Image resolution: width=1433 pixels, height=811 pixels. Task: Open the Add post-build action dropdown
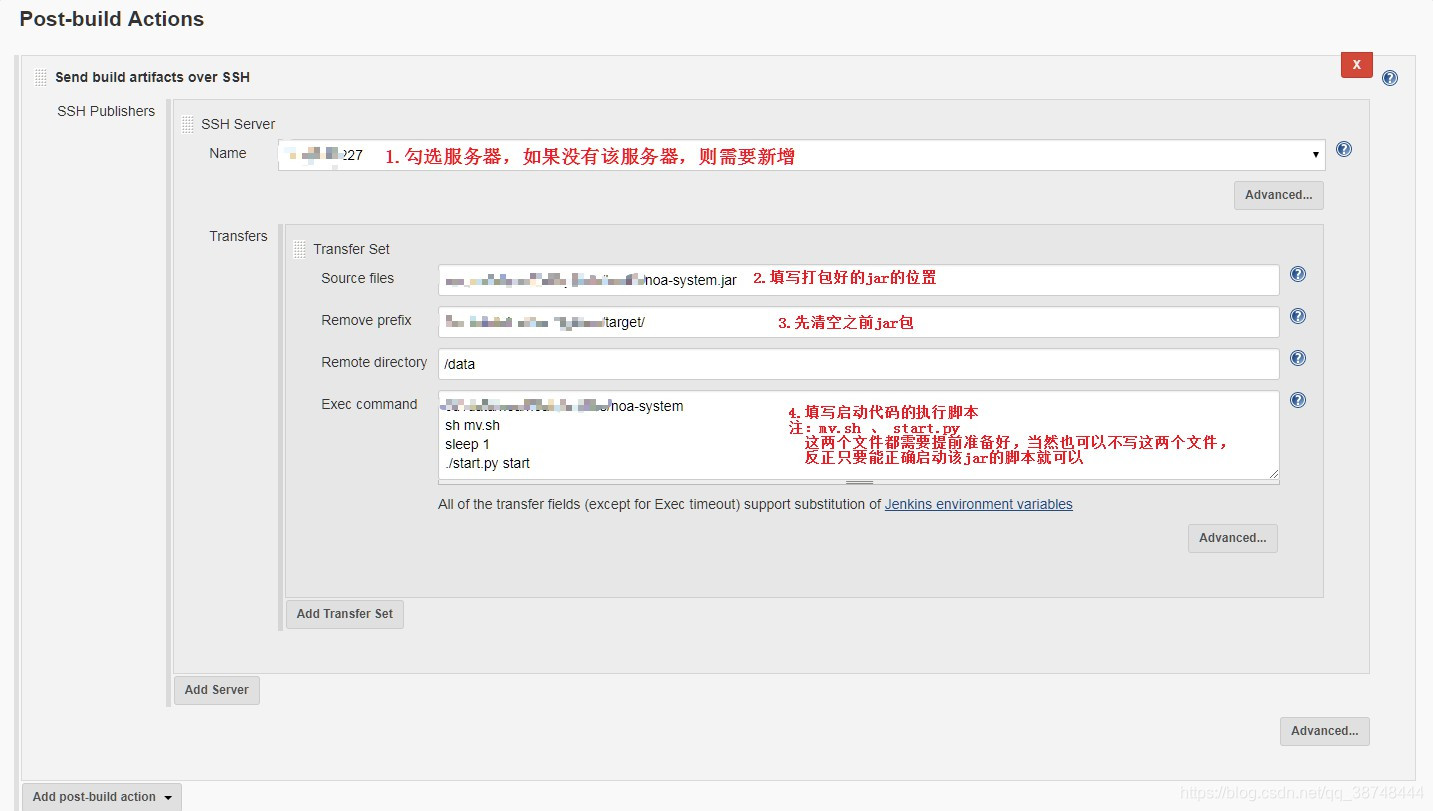point(101,797)
